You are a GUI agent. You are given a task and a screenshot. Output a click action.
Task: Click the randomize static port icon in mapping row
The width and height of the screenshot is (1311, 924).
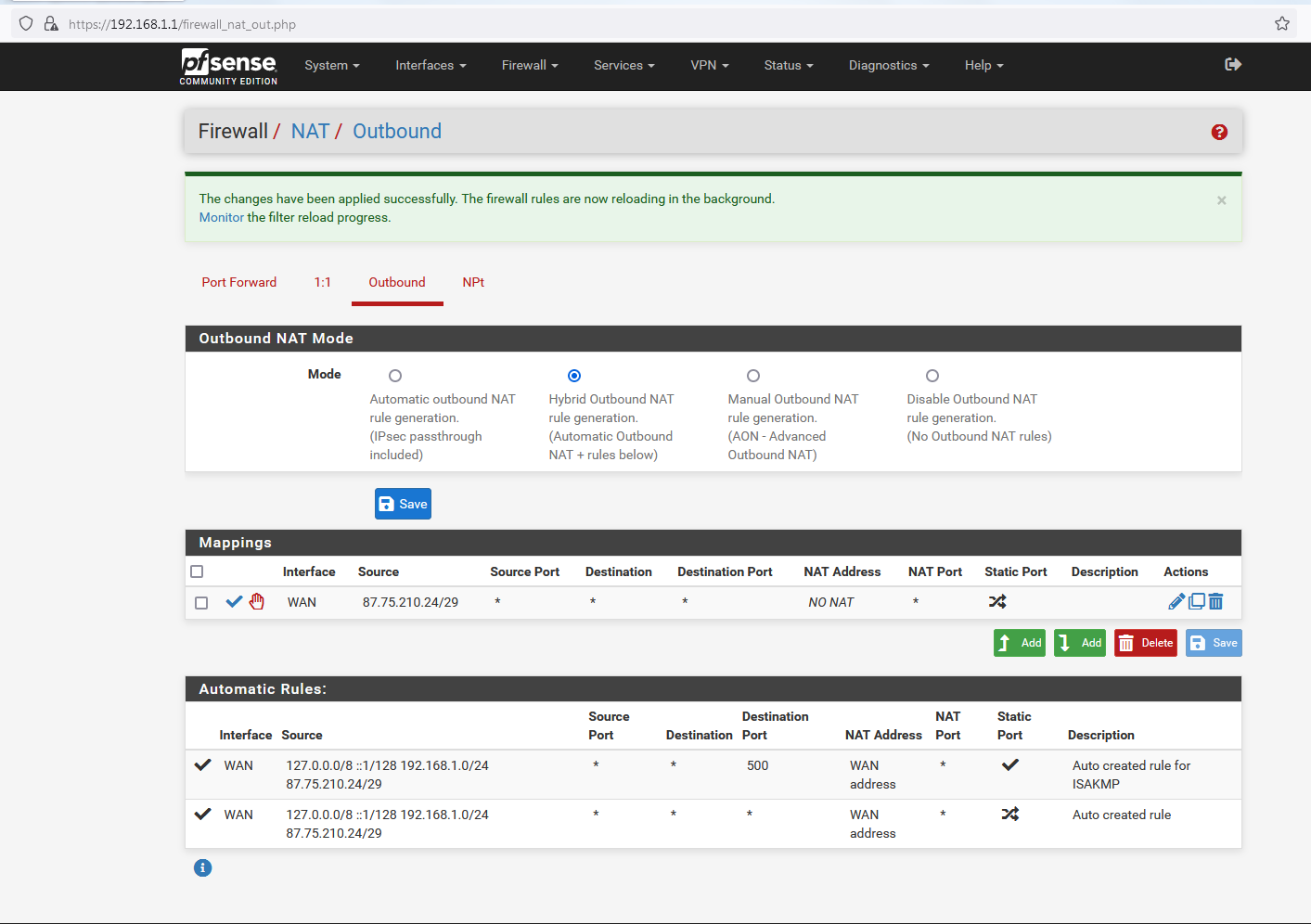click(997, 601)
